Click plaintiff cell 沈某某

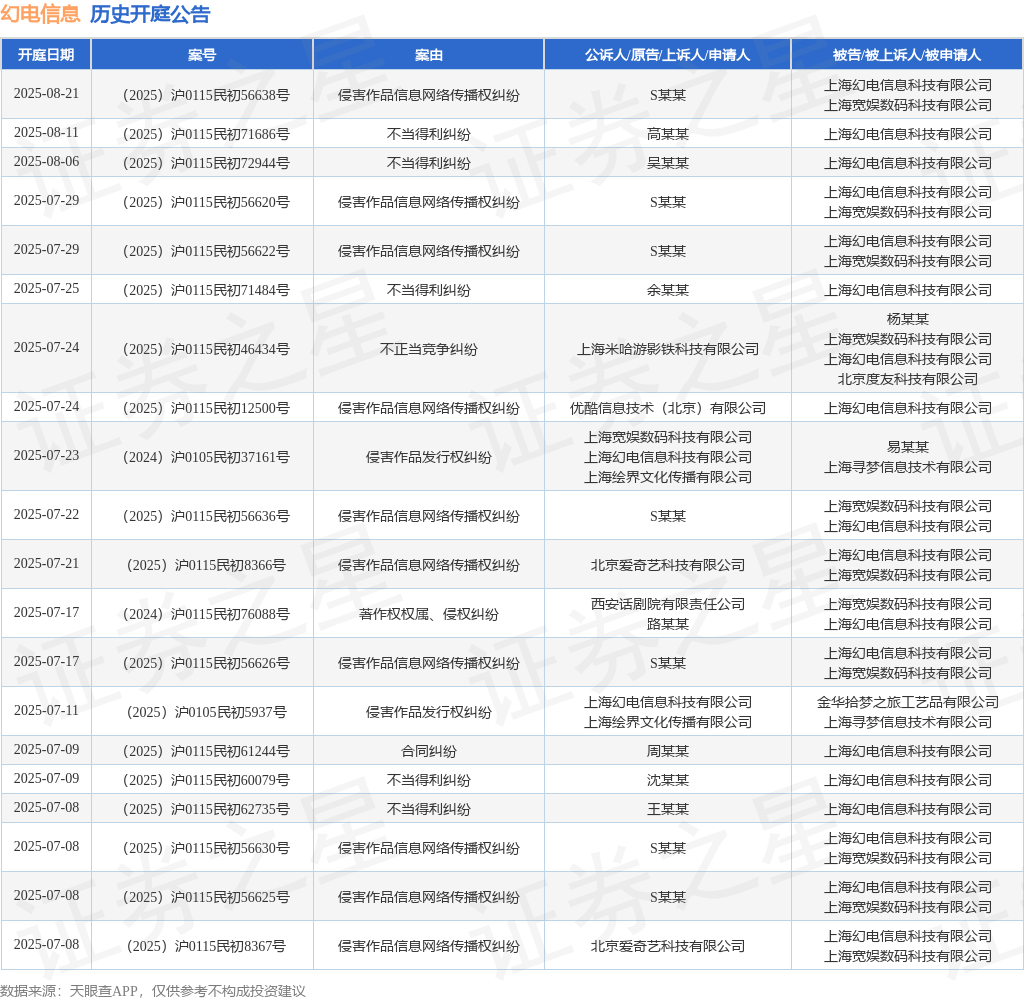[x=667, y=781]
